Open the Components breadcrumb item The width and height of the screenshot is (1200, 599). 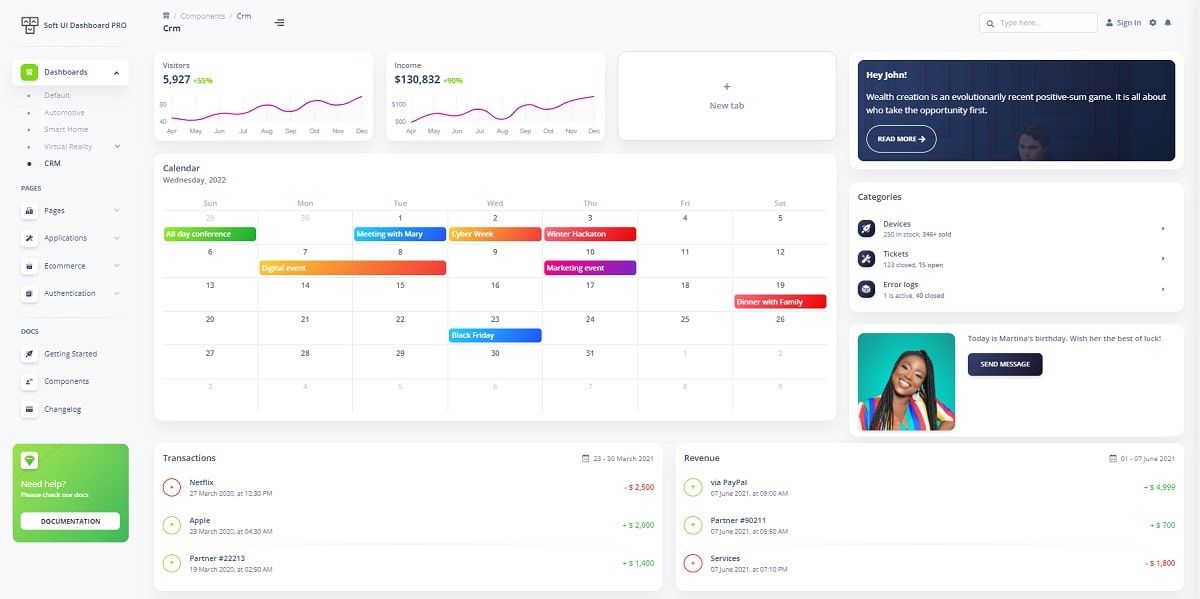pyautogui.click(x=200, y=16)
